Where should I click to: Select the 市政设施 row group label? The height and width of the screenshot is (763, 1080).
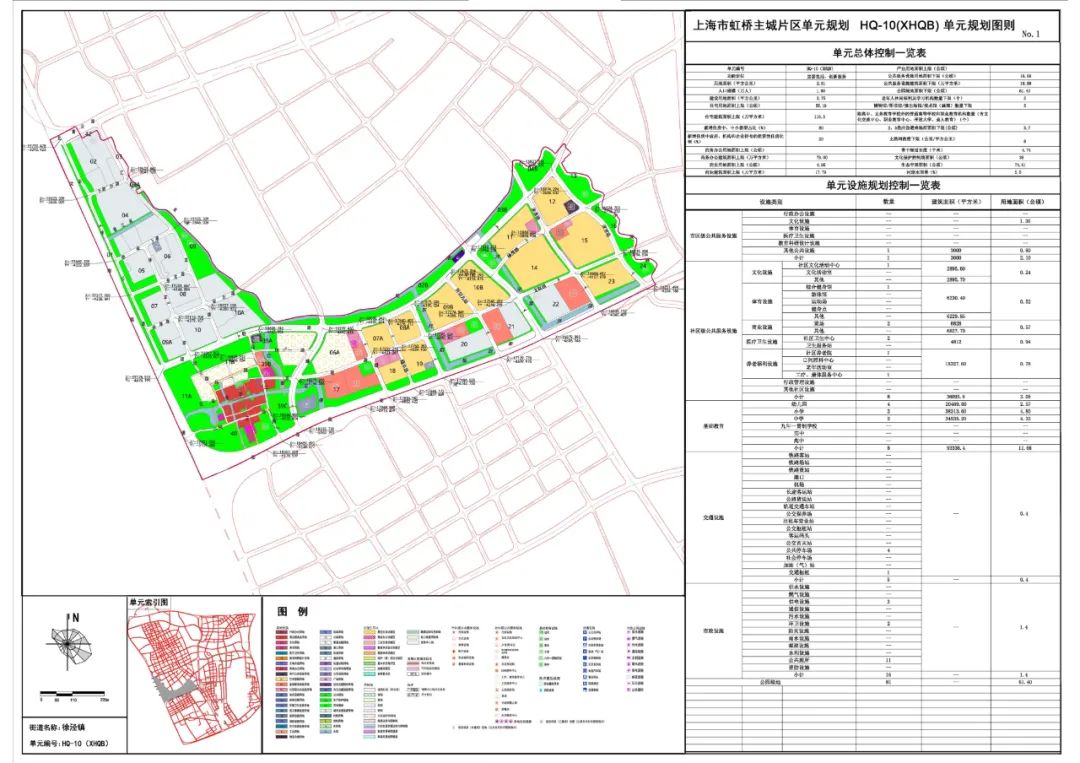tap(714, 631)
